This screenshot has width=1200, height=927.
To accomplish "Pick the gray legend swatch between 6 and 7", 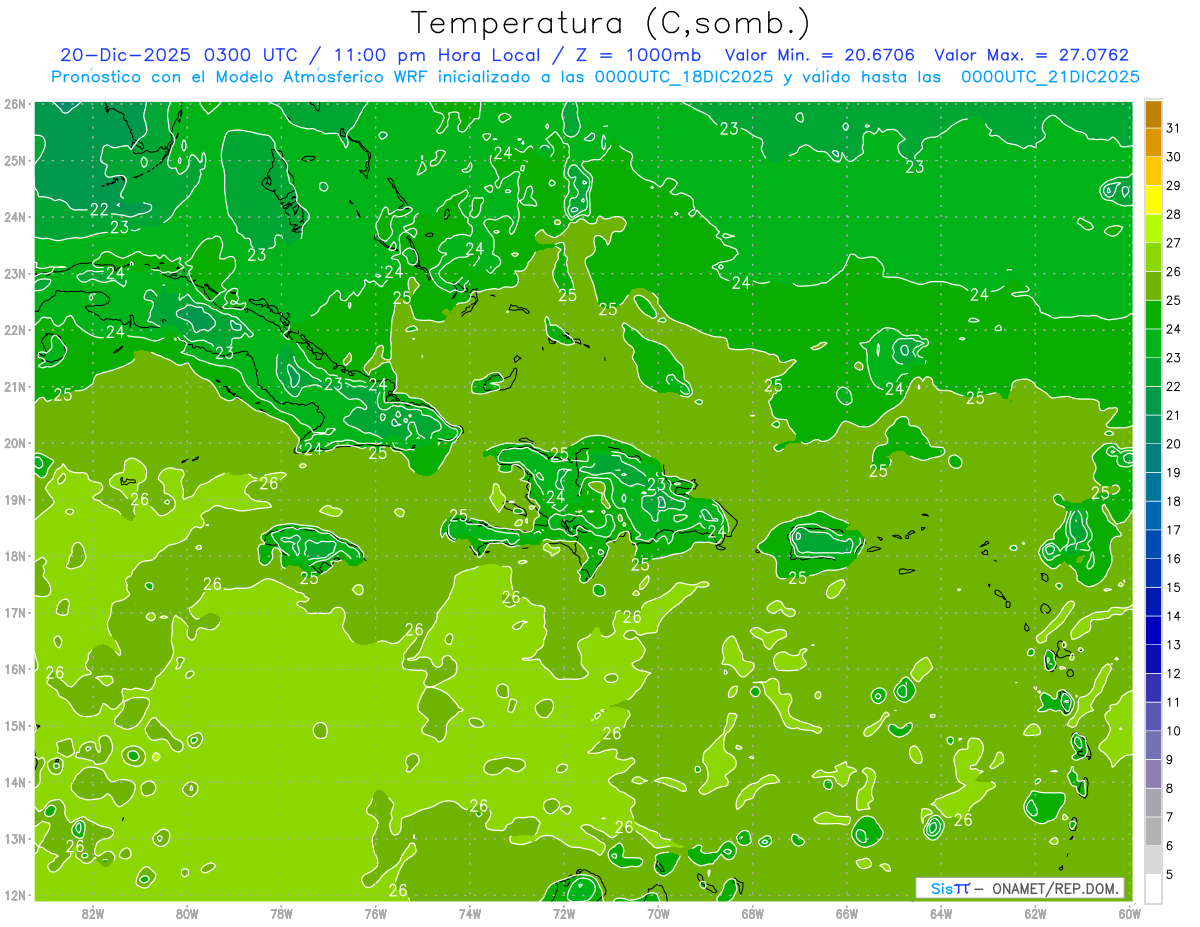I will point(1154,832).
